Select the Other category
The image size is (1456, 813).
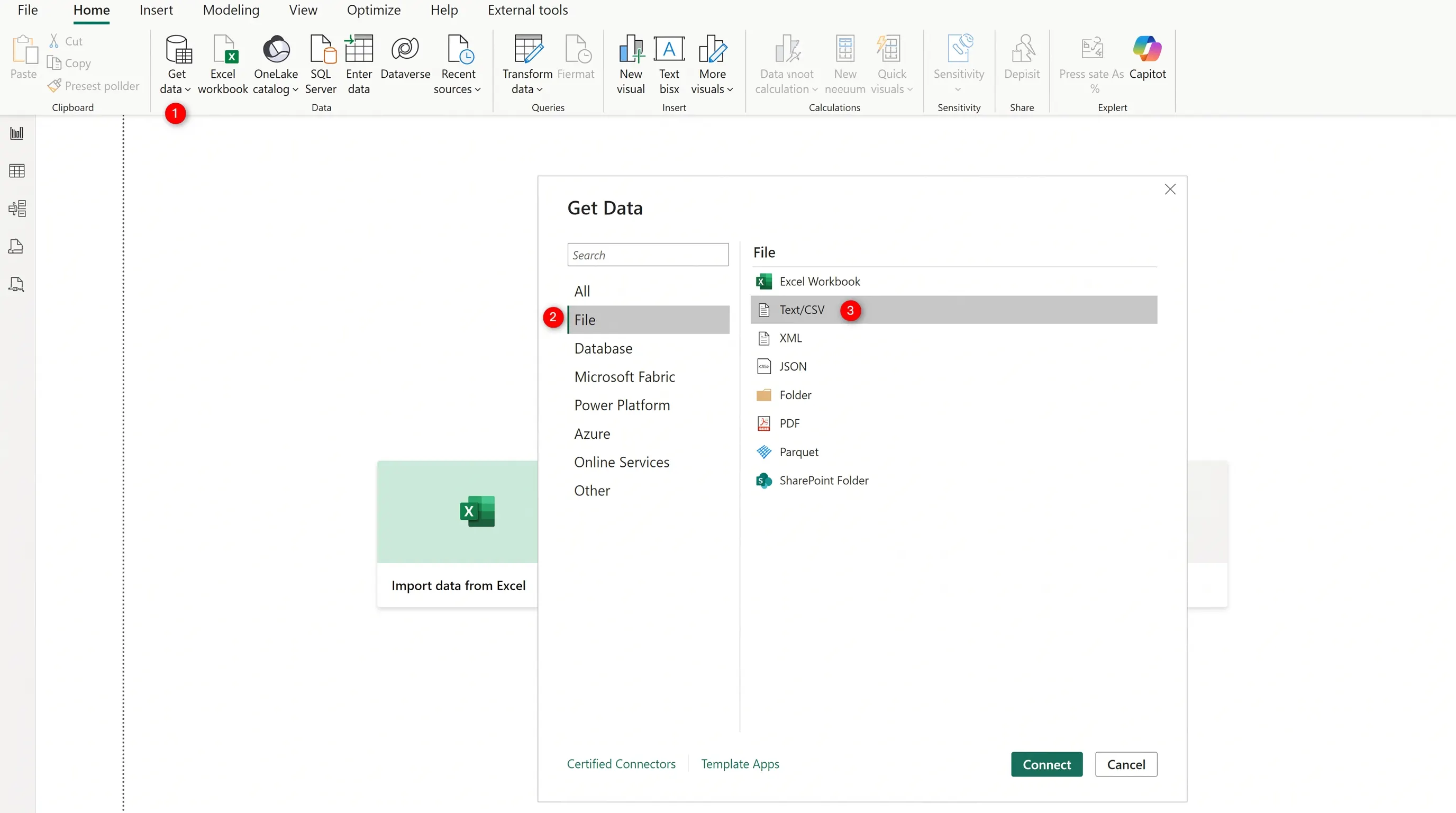[648, 491]
